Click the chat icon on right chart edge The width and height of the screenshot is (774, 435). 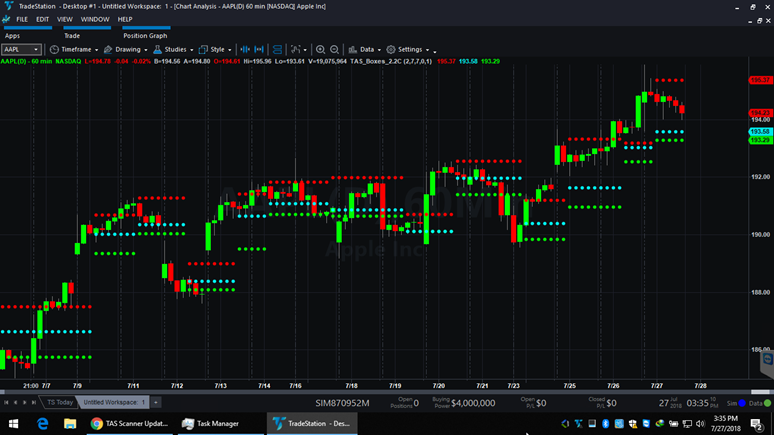(768, 359)
